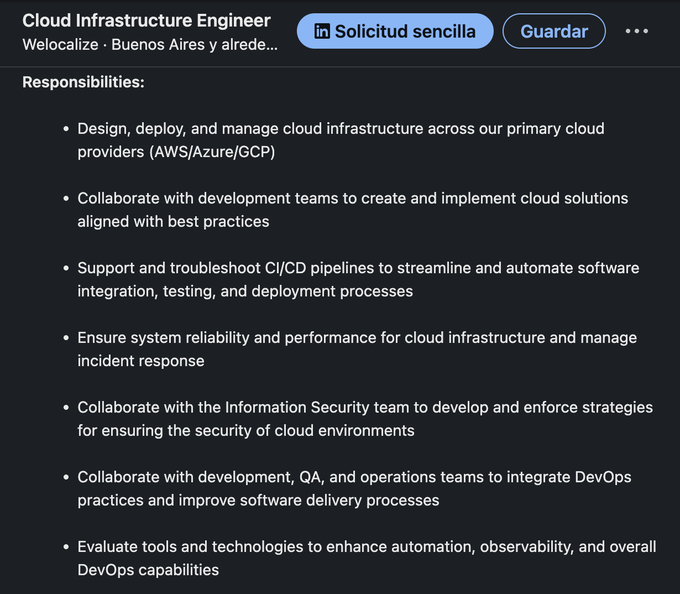Click the Responsibilities heading
Viewport: 680px width, 594px height.
pos(83,82)
